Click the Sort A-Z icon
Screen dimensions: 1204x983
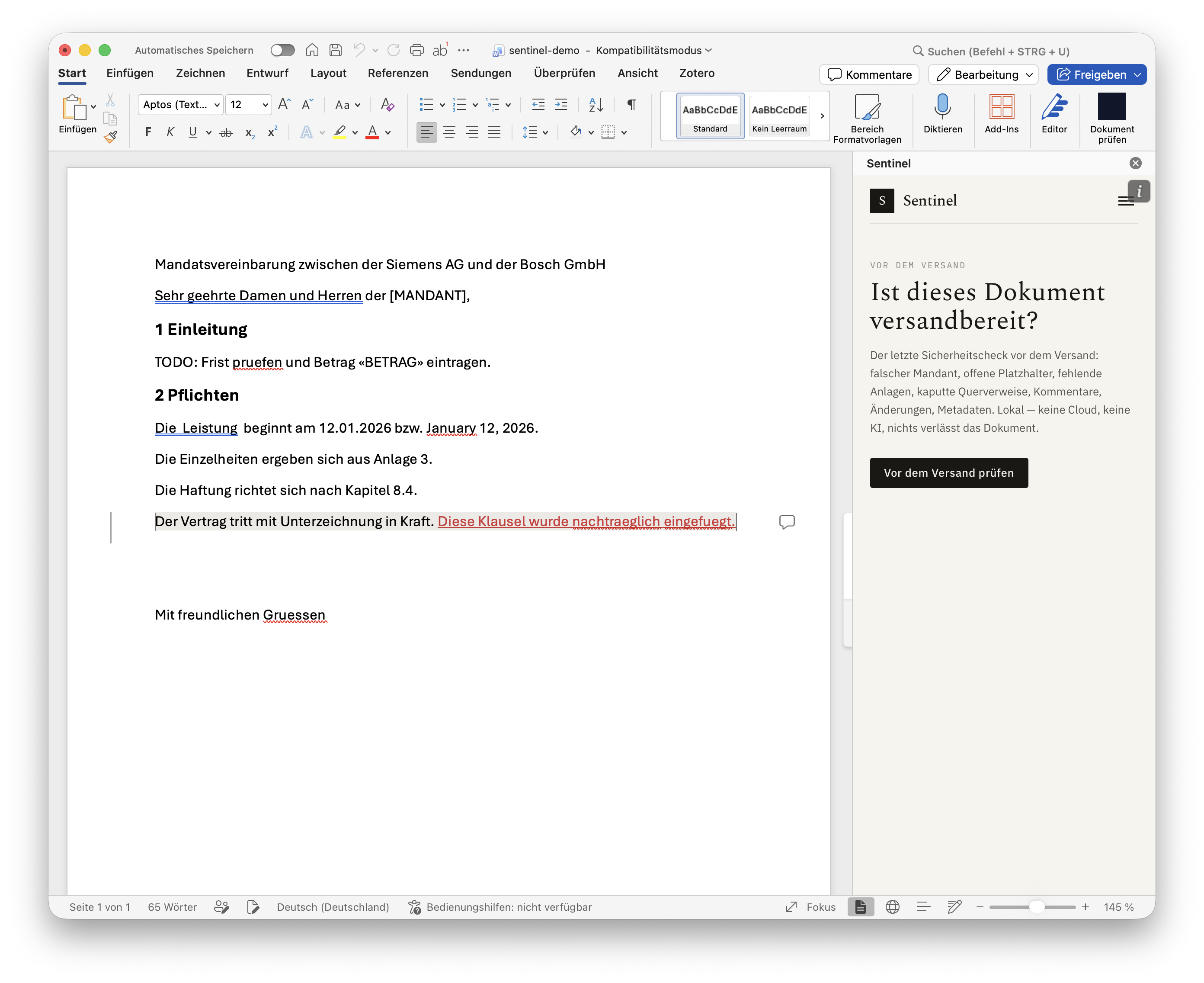596,104
